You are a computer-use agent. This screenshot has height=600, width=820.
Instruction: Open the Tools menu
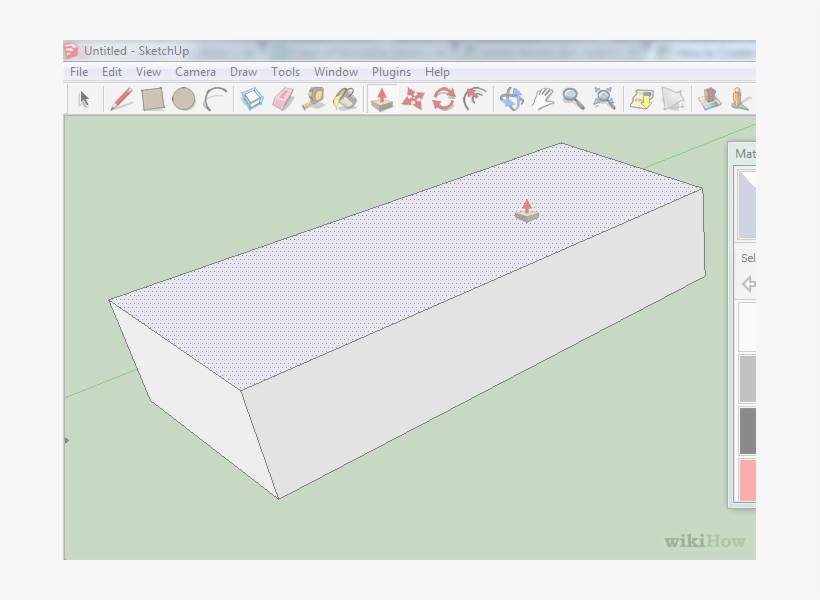(285, 71)
